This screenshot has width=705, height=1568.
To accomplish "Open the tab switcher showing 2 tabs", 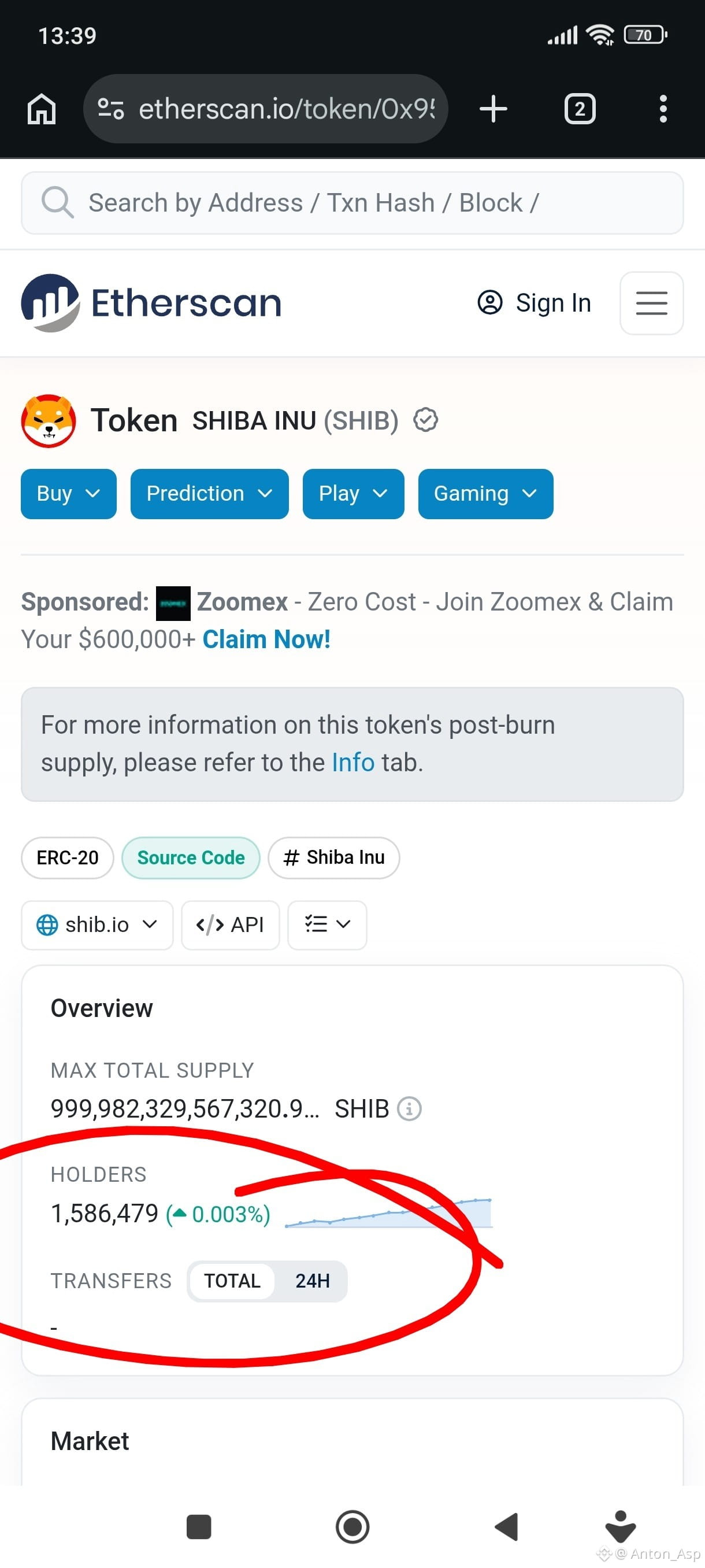I will [580, 109].
